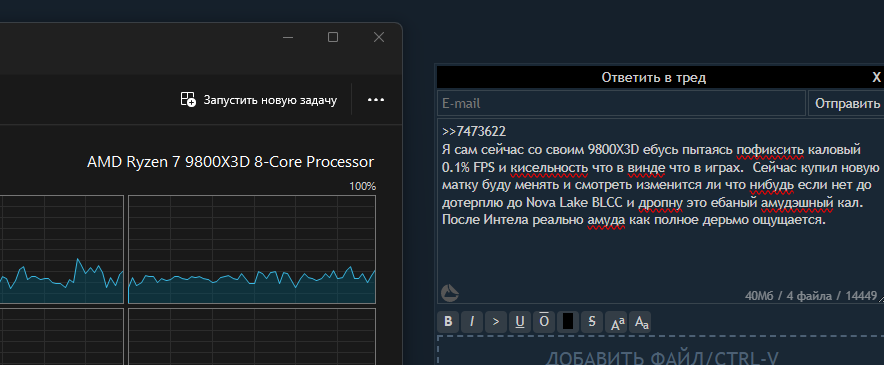Apply underline formatting with the U button
This screenshot has width=884, height=365.
(x=520, y=322)
